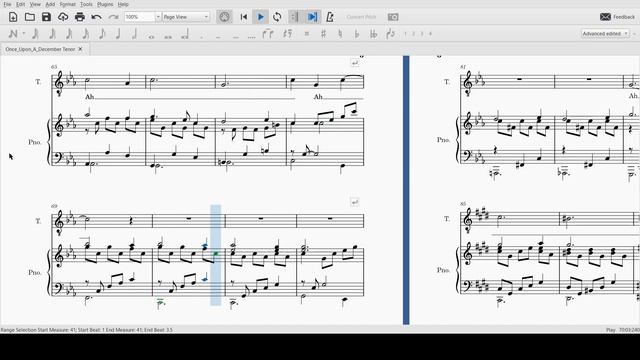
Task: Toggle Concert Pitch
Action: pyautogui.click(x=361, y=17)
